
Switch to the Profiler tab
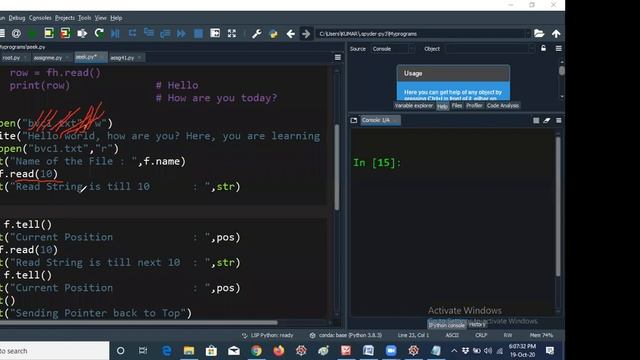474,106
